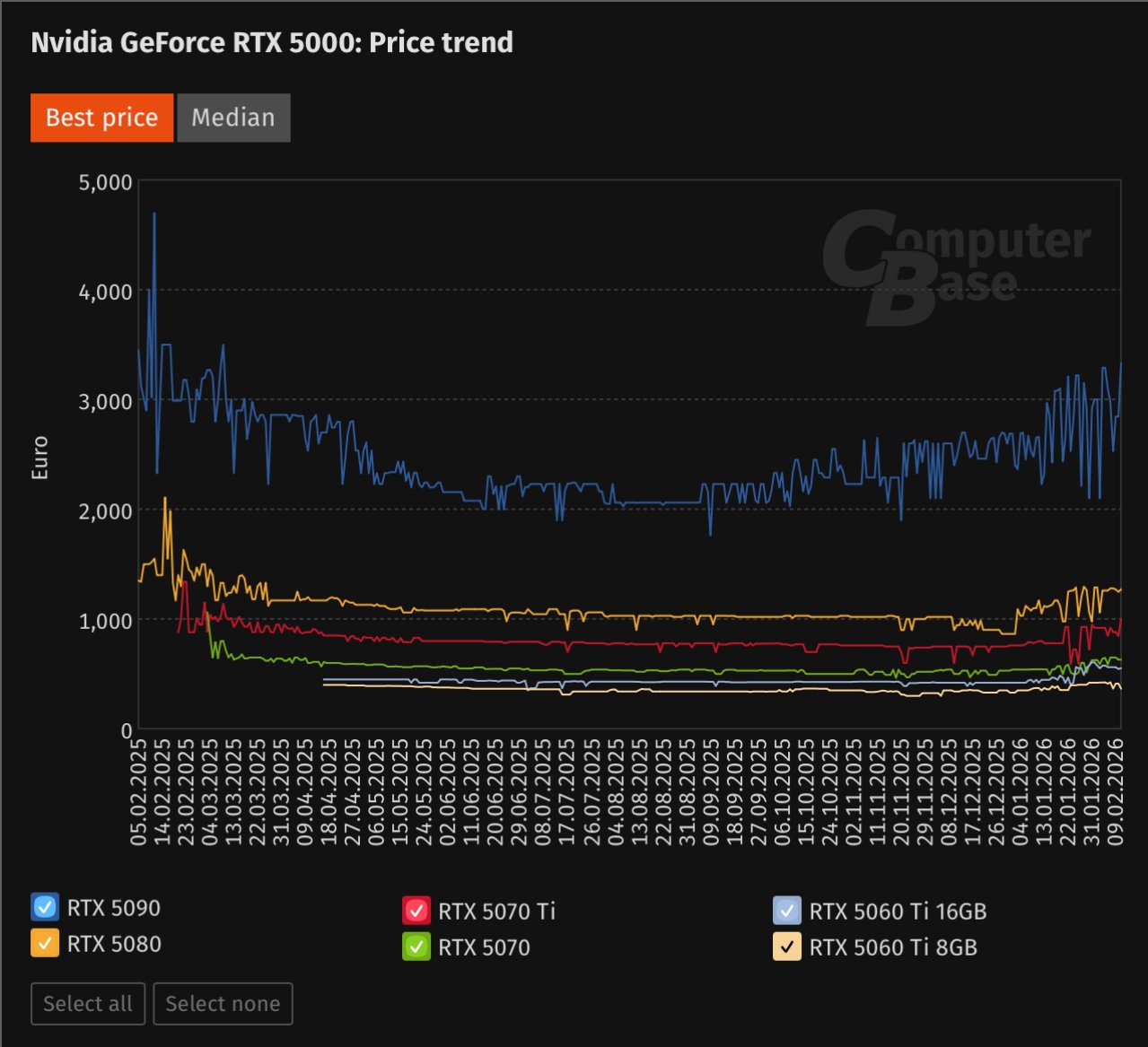Click the RTX 5080 legend label
Screen dimensions: 1148x1047
(x=114, y=944)
